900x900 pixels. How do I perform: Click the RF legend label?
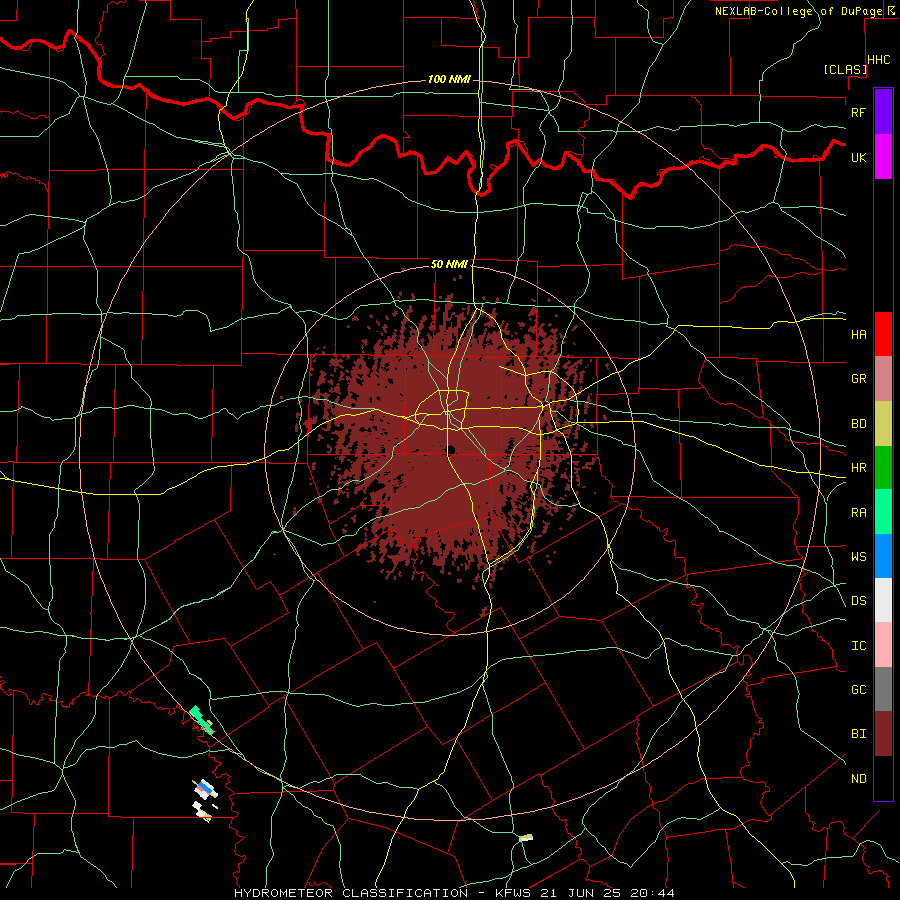[859, 112]
